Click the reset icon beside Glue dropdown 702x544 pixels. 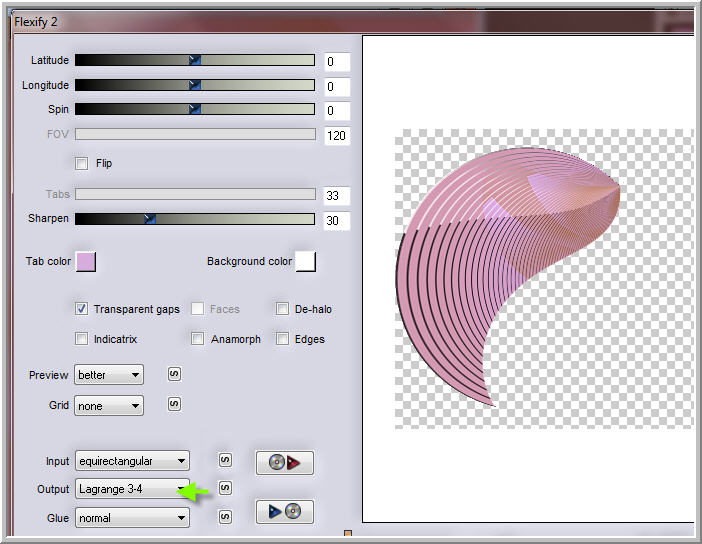(225, 517)
